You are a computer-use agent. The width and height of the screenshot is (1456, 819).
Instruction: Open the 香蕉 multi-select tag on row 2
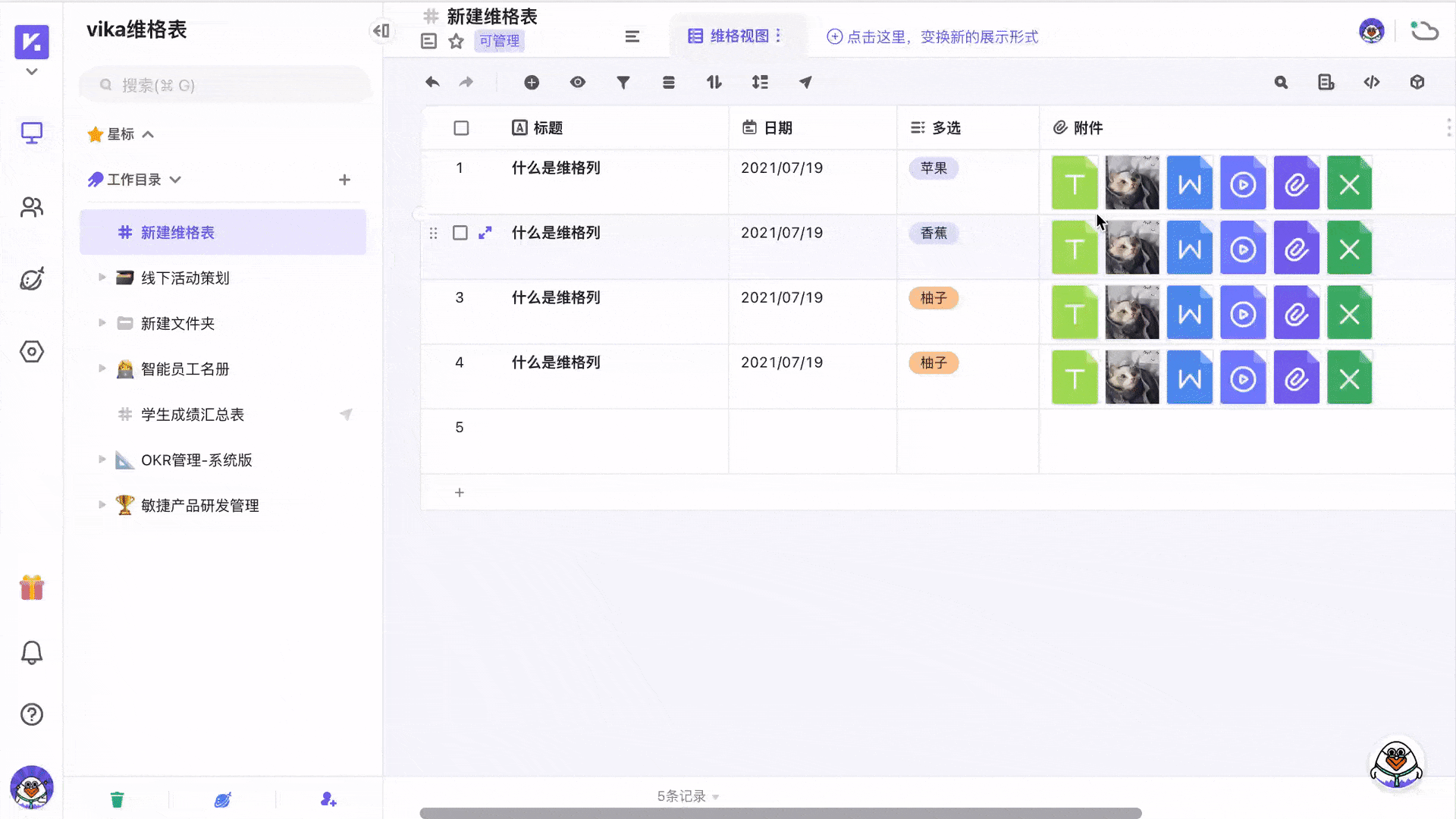coord(934,233)
